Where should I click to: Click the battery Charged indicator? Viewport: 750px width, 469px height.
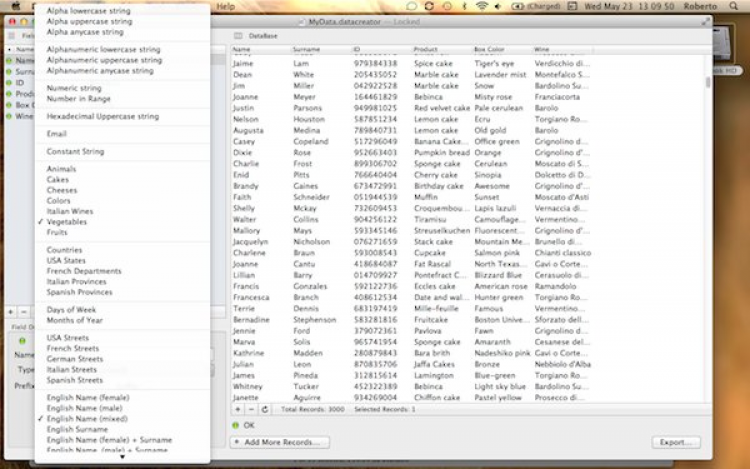536,6
